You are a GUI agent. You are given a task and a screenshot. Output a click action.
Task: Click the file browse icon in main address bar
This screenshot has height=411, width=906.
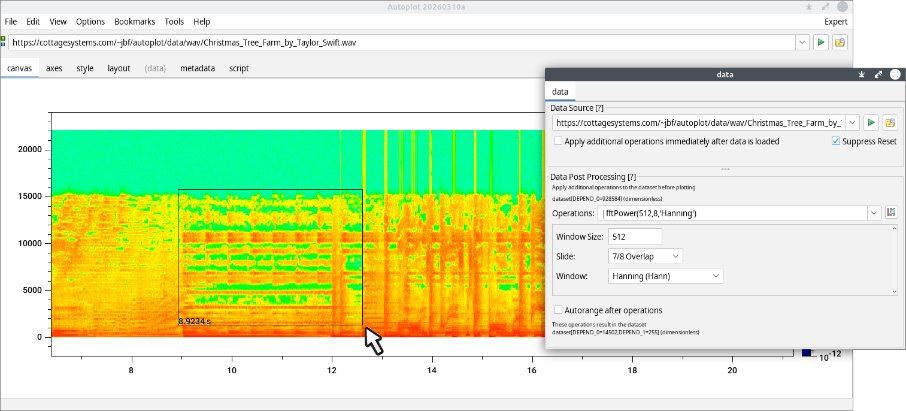click(x=840, y=43)
